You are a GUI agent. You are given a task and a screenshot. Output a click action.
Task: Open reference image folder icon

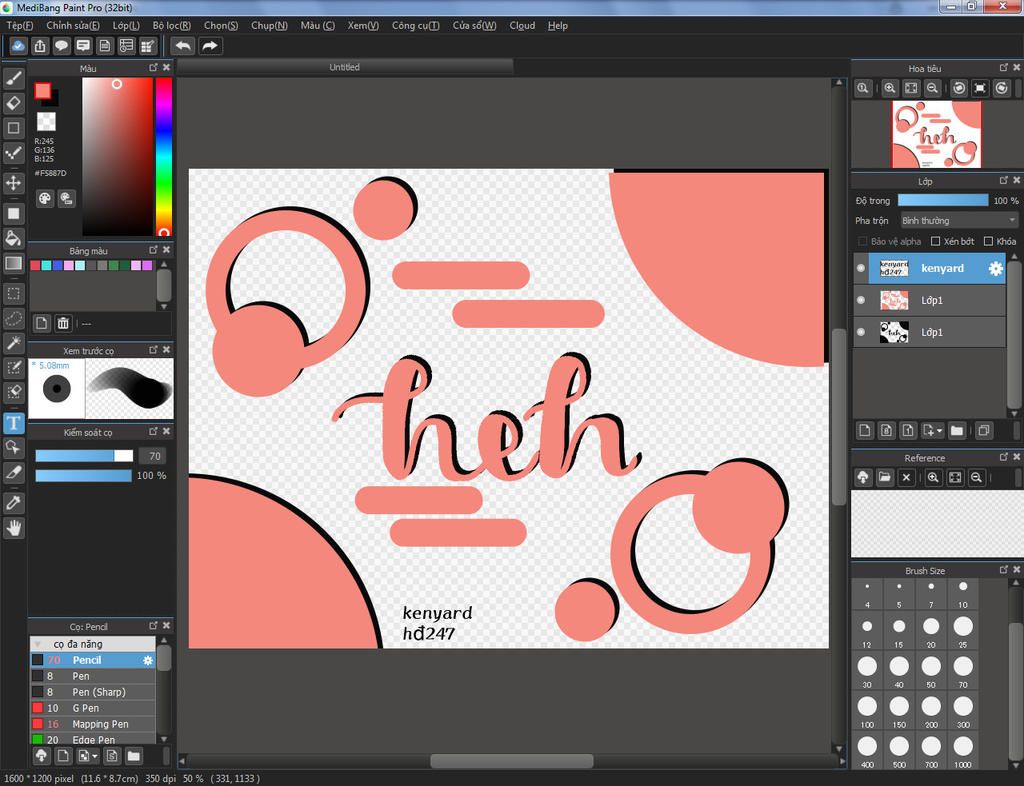point(884,478)
